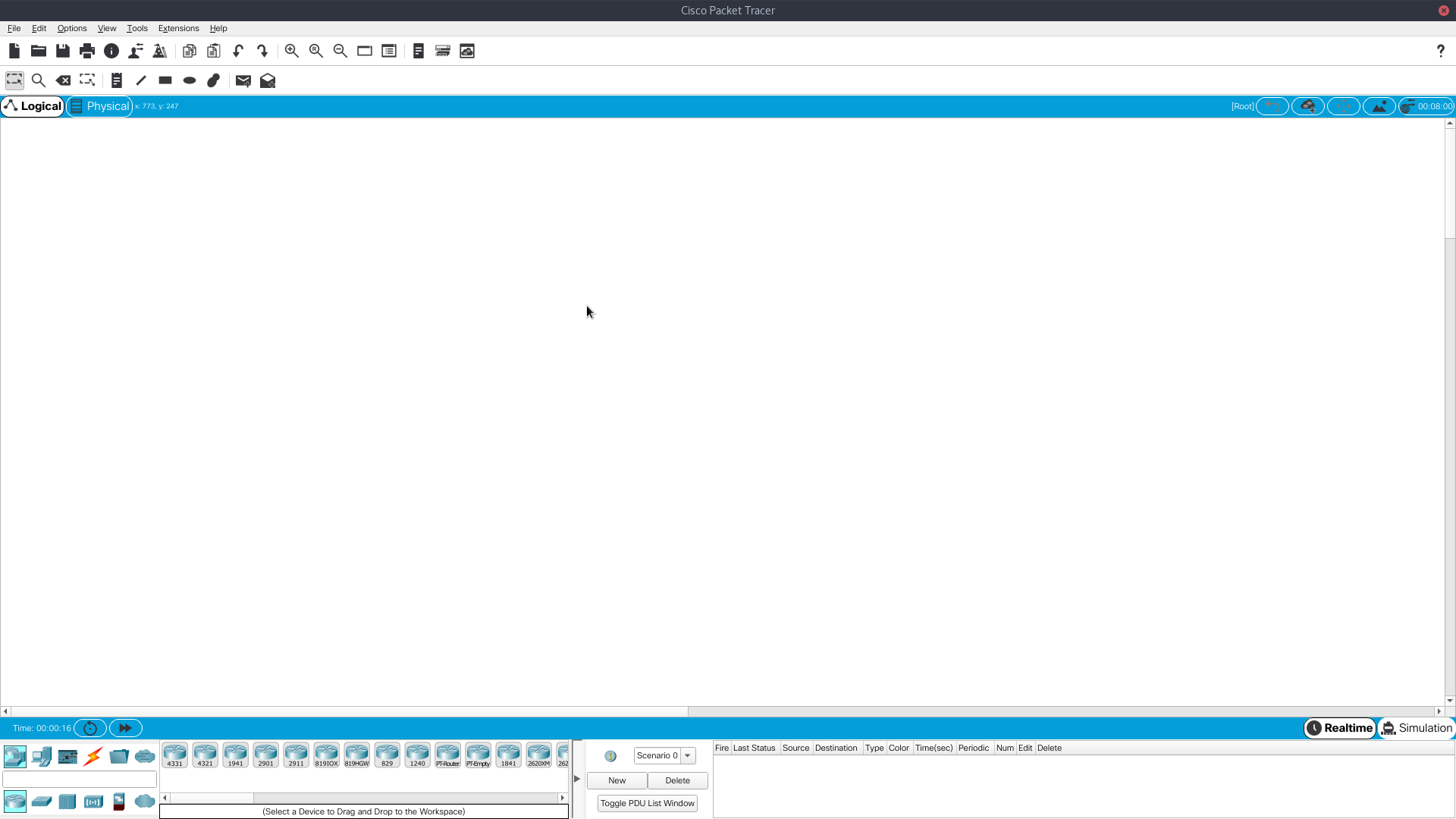Open the Edit menu
Viewport: 1456px width, 819px height.
click(39, 28)
